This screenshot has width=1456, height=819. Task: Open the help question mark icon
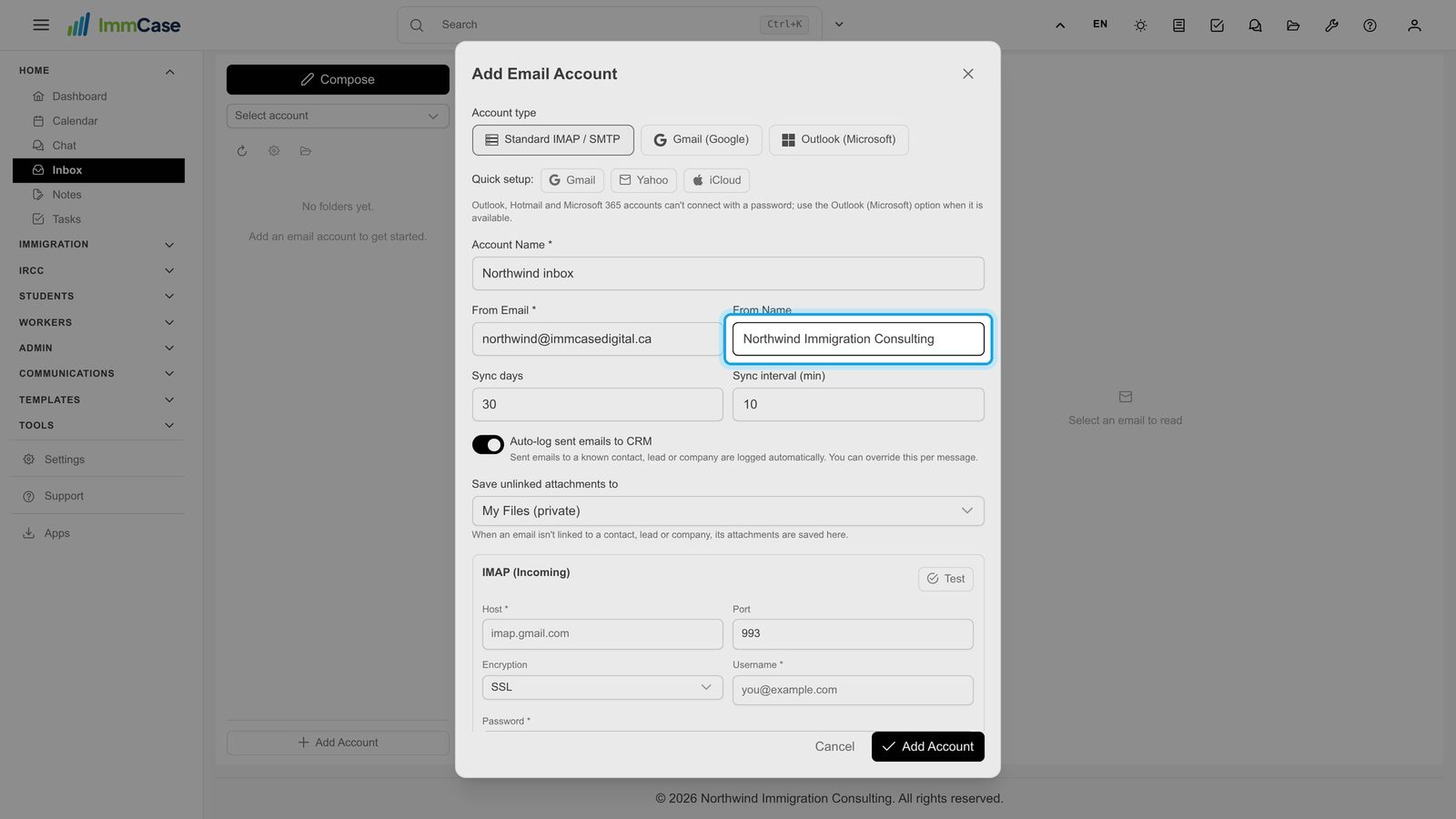(x=1370, y=25)
